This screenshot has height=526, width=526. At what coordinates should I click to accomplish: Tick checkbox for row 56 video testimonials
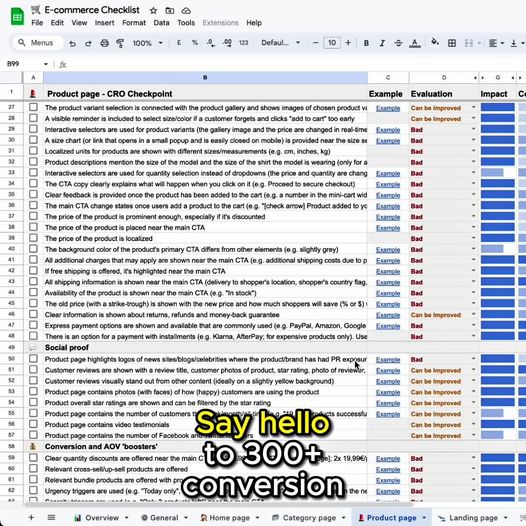pyautogui.click(x=33, y=424)
